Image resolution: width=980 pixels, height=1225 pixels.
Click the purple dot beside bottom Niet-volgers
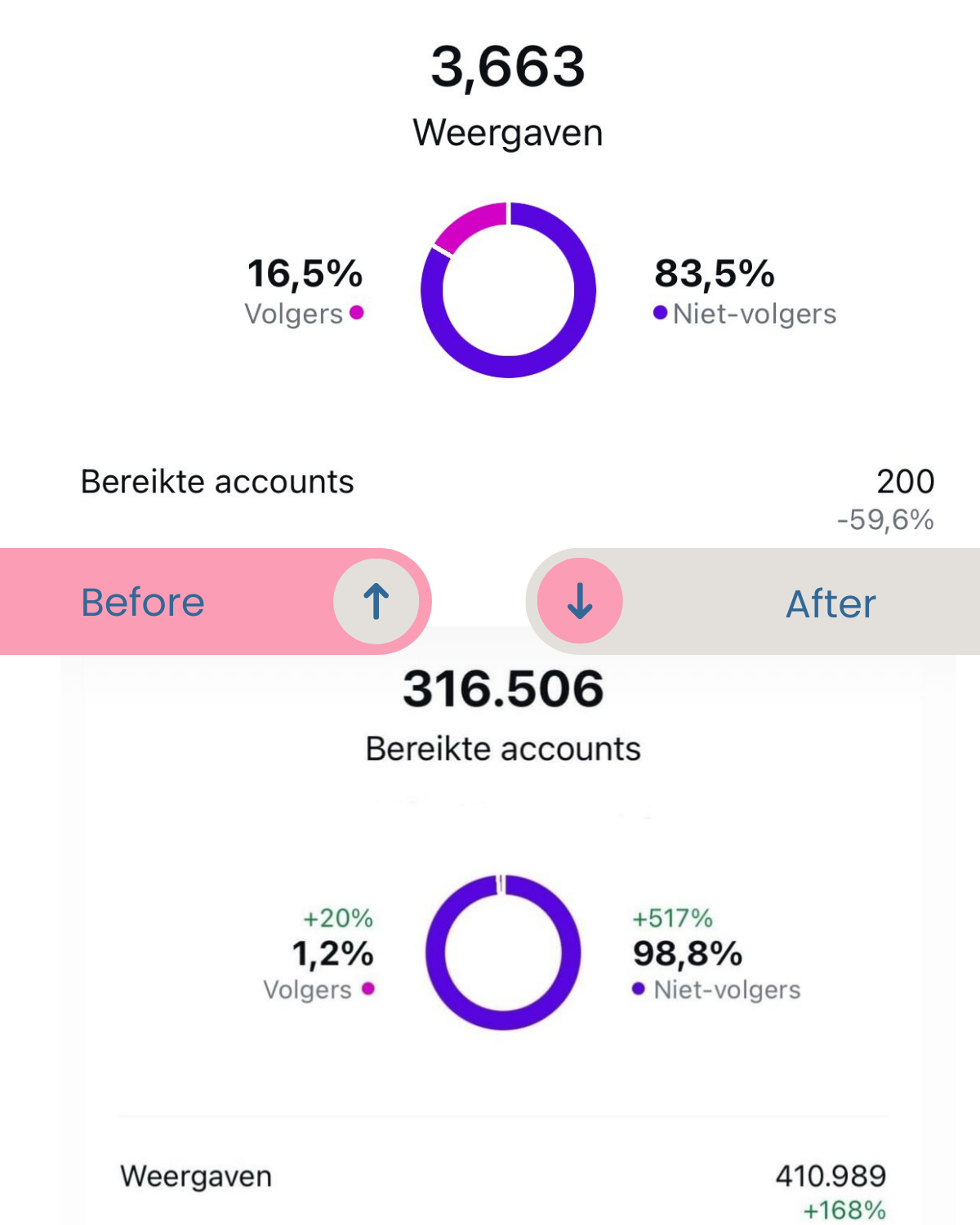639,989
